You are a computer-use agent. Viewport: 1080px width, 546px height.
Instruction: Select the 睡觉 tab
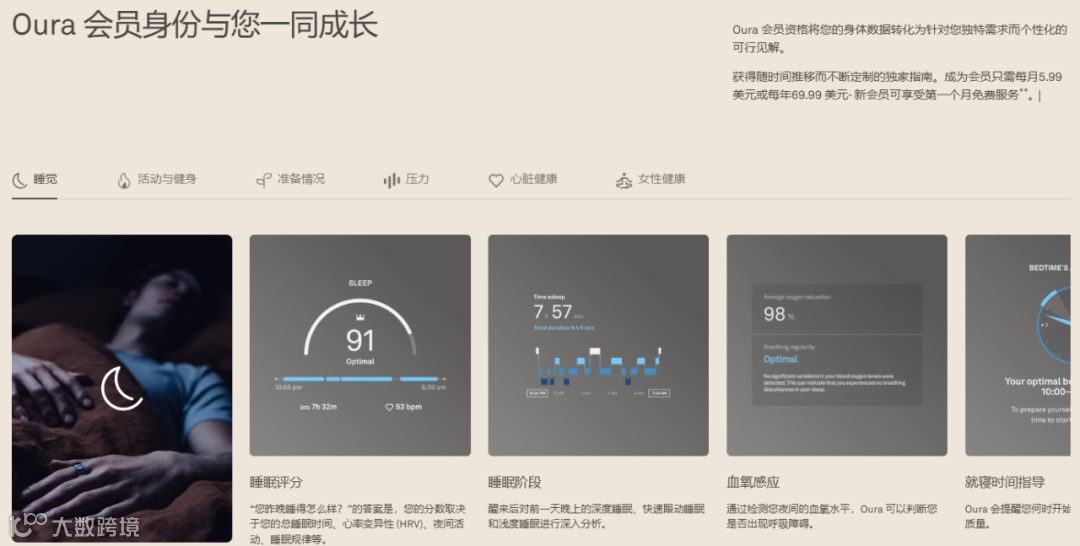click(x=34, y=180)
